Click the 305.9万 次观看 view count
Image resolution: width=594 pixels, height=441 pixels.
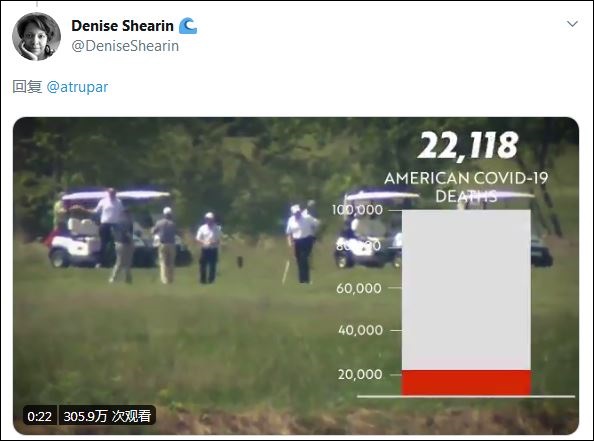tap(107, 416)
